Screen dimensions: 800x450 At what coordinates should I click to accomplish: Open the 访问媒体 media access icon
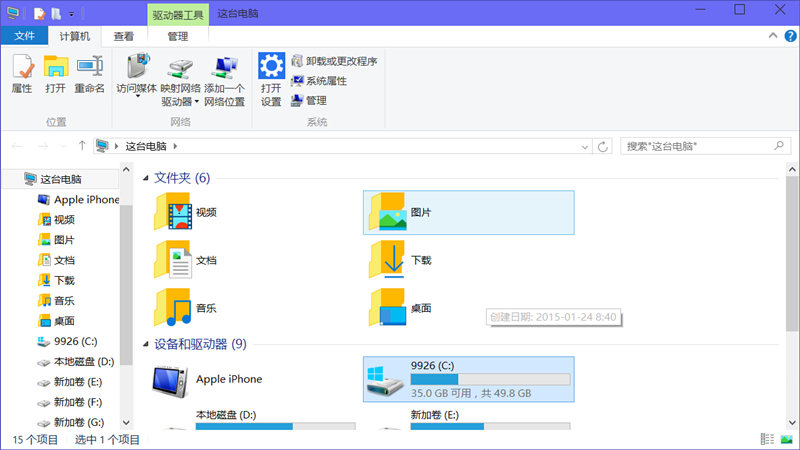(x=137, y=66)
